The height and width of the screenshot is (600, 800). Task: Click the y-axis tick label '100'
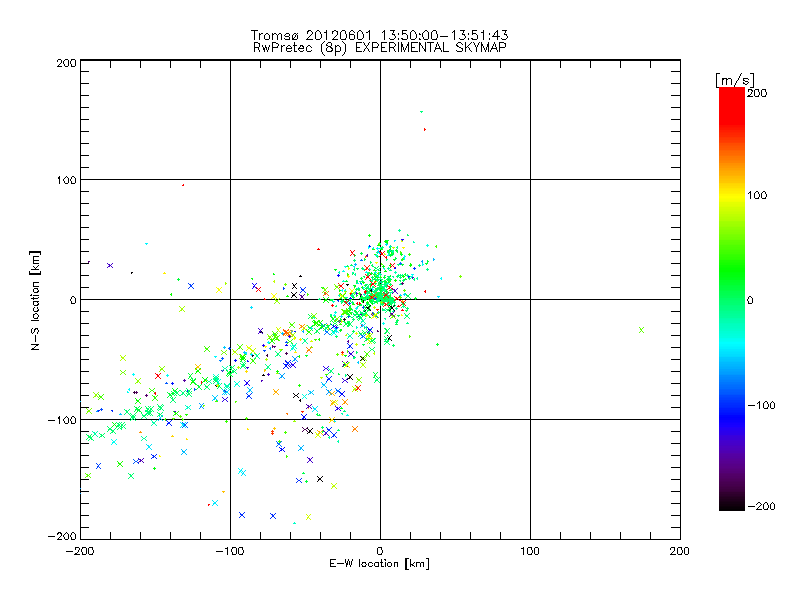tap(66, 180)
